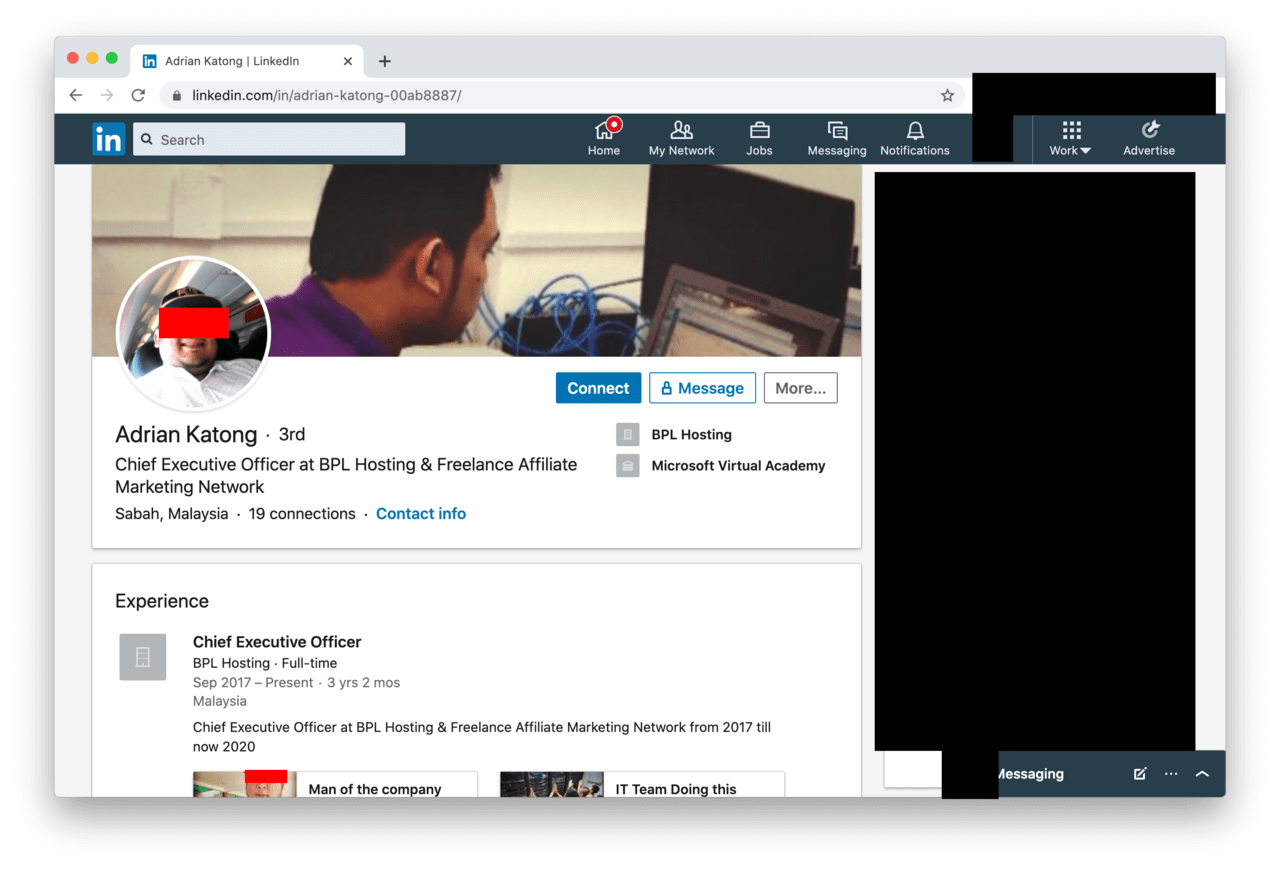Click the Experience section heading
1280x869 pixels.
(x=162, y=601)
